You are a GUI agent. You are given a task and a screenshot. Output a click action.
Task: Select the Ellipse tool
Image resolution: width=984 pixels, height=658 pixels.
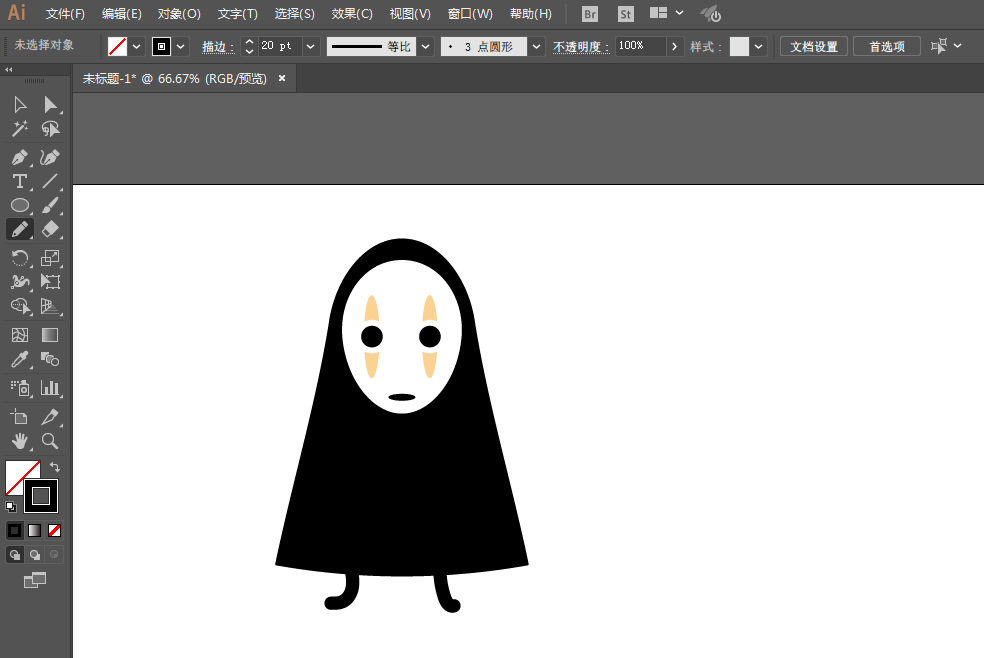tap(19, 205)
